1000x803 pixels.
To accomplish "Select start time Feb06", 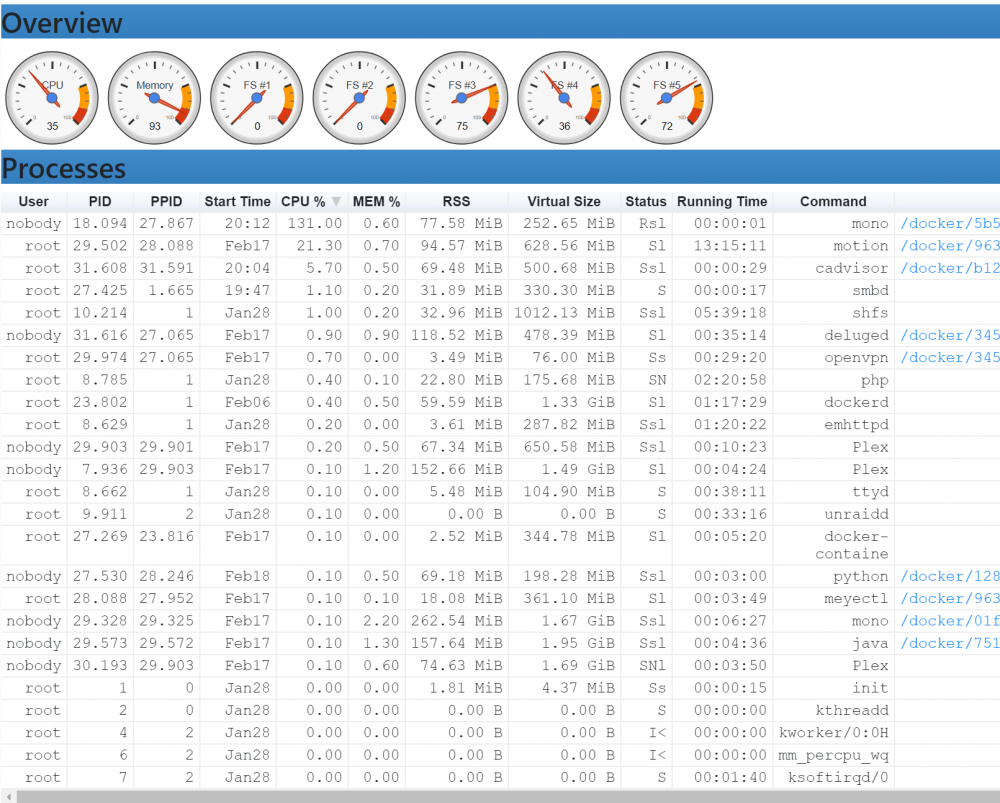I will (x=247, y=402).
